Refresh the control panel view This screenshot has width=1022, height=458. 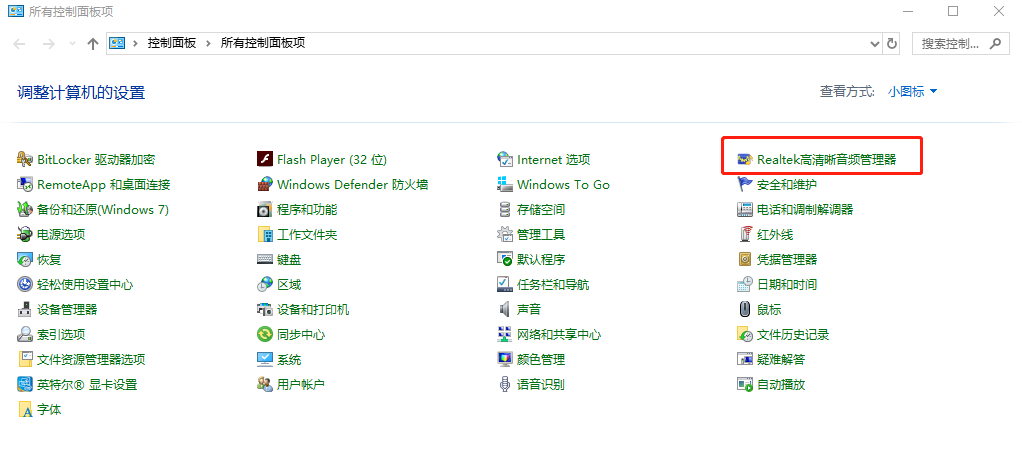[892, 44]
